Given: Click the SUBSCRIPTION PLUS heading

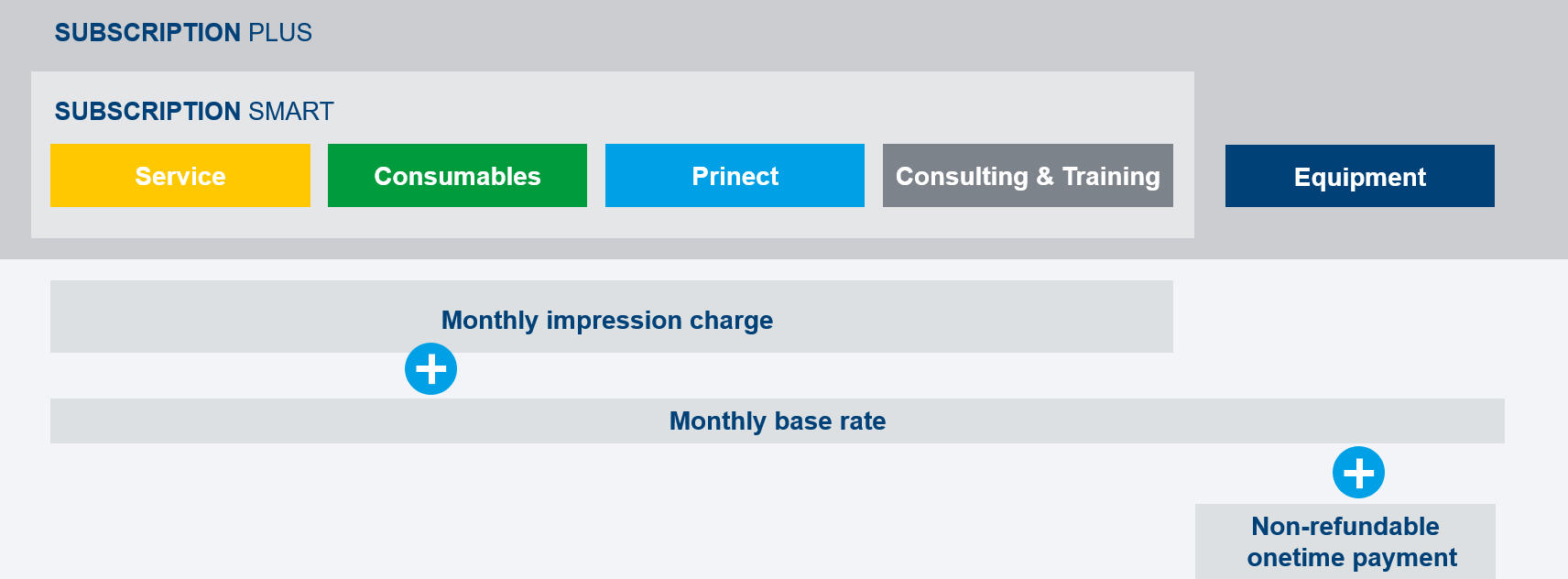Looking at the screenshot, I should [183, 33].
